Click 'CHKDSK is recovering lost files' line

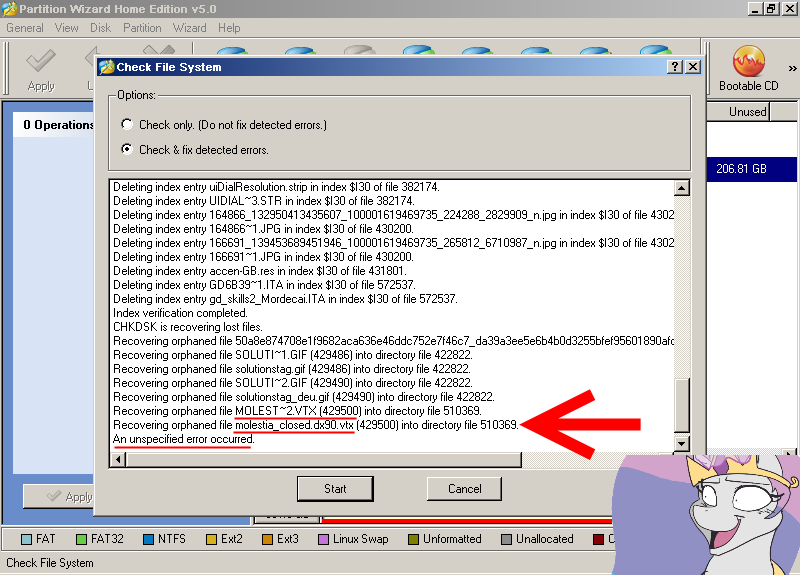coord(188,327)
